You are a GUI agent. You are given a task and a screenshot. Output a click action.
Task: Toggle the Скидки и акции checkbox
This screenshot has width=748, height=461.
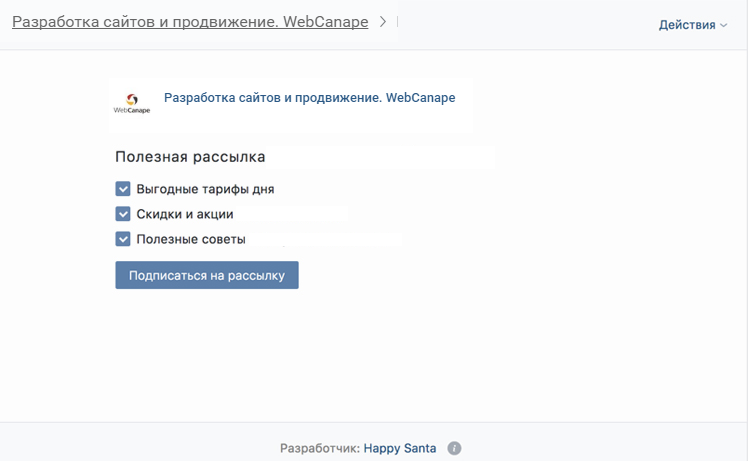pos(123,214)
